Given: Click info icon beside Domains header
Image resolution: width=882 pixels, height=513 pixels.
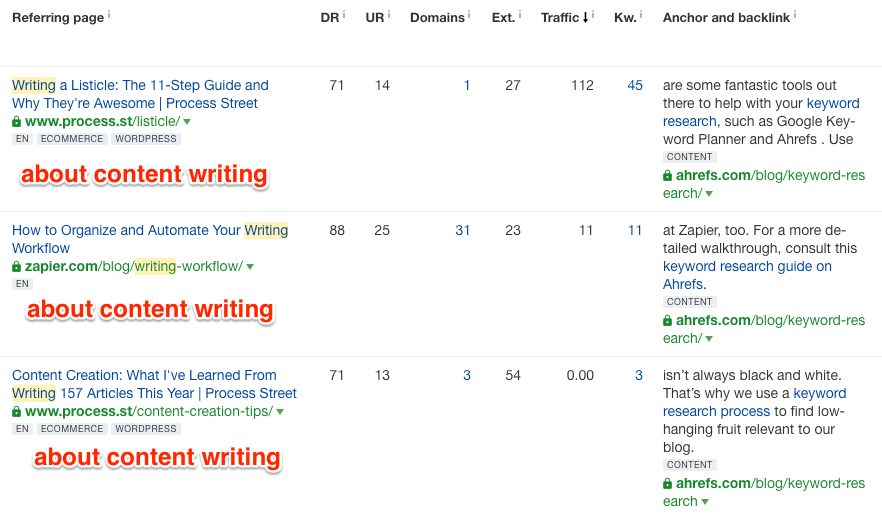Looking at the screenshot, I should click(x=471, y=15).
